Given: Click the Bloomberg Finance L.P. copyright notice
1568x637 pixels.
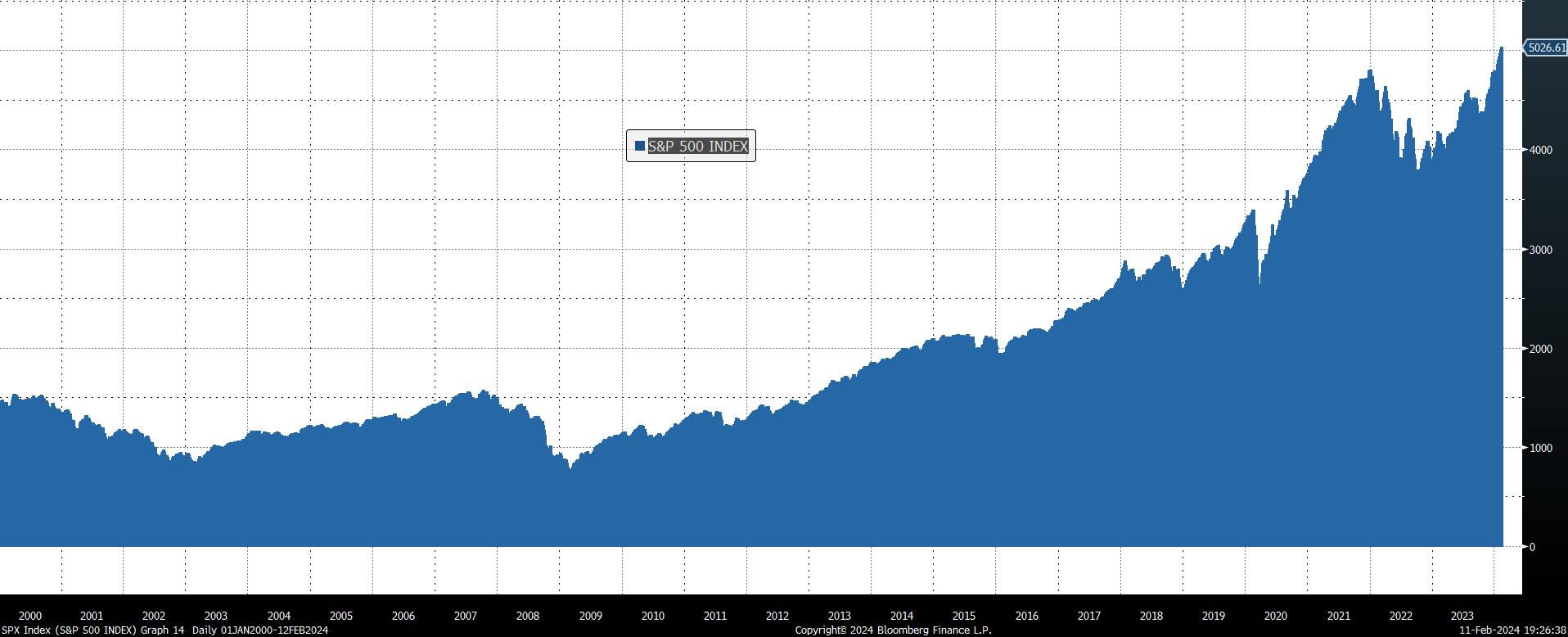Looking at the screenshot, I should (893, 630).
